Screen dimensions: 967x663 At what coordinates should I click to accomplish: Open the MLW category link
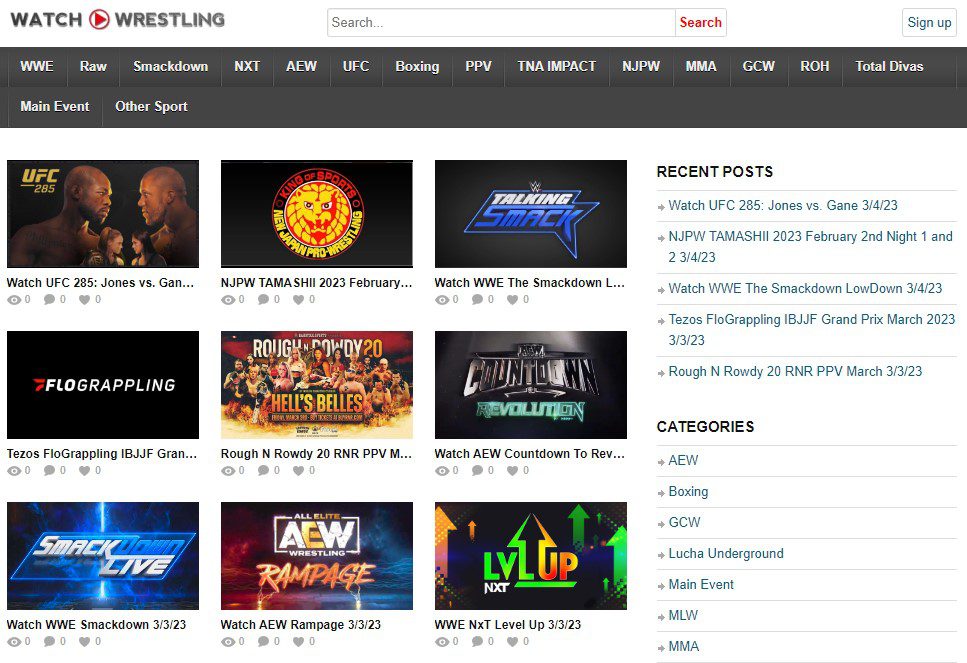[x=683, y=616]
